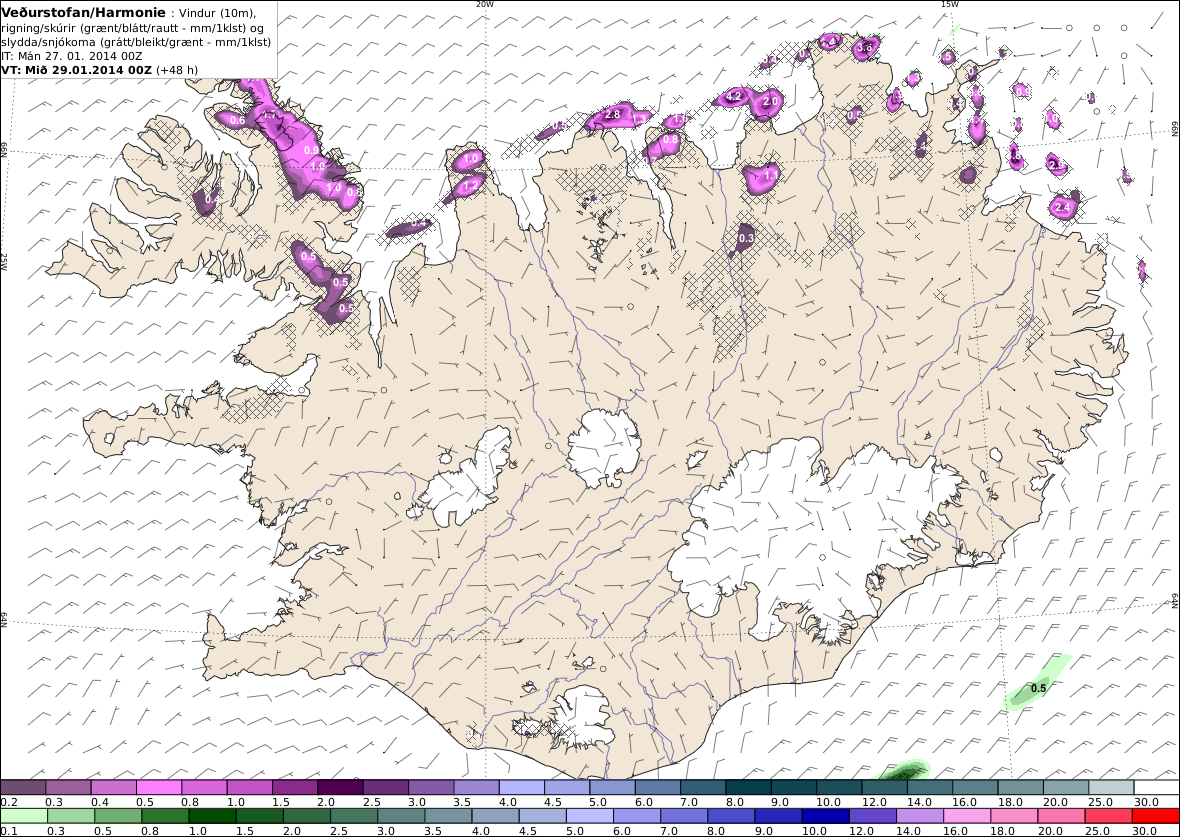The image size is (1180, 837).
Task: Click the snow legend swatch for 0.2–0.3 mm
Action: (x=23, y=788)
